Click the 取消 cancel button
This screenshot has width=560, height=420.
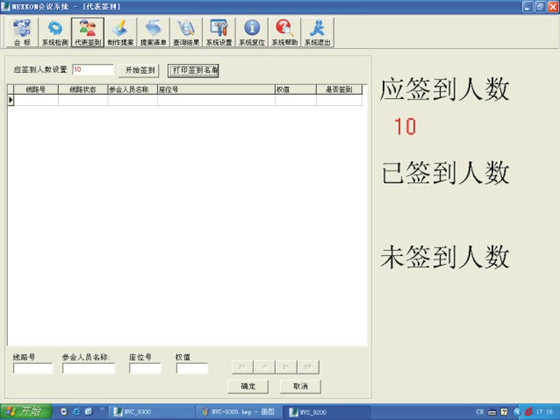[x=300, y=386]
